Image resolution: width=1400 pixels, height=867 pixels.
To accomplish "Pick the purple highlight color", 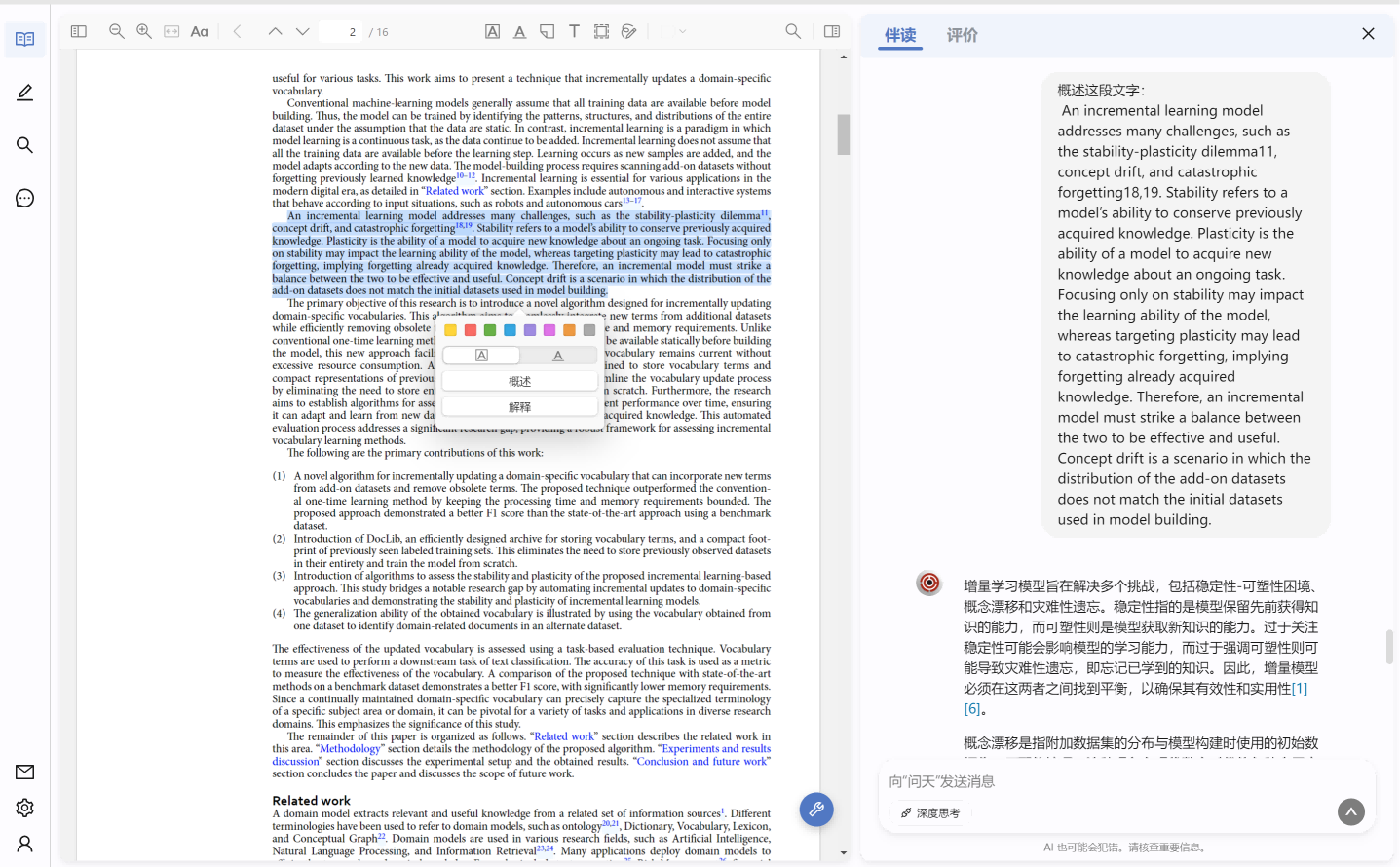I will tap(530, 330).
